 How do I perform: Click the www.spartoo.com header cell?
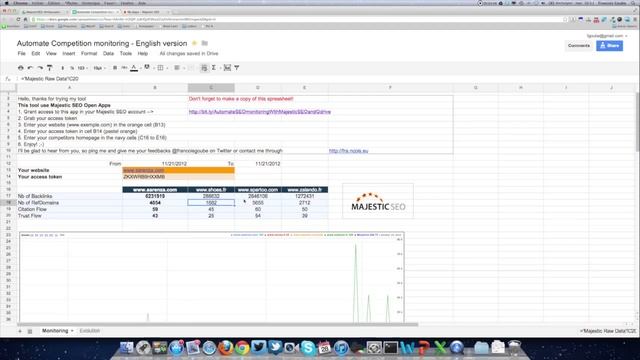(258, 190)
